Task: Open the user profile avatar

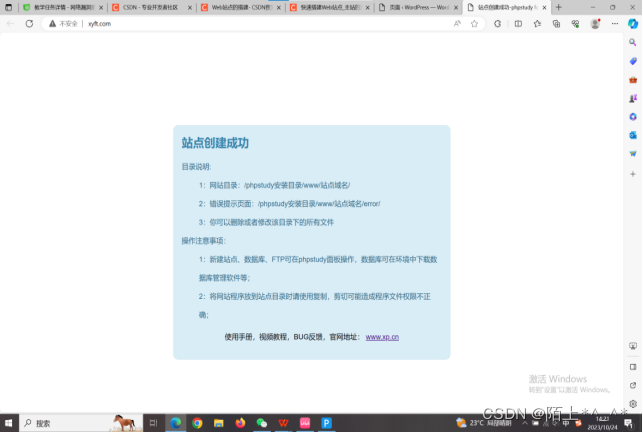Action: coord(595,24)
